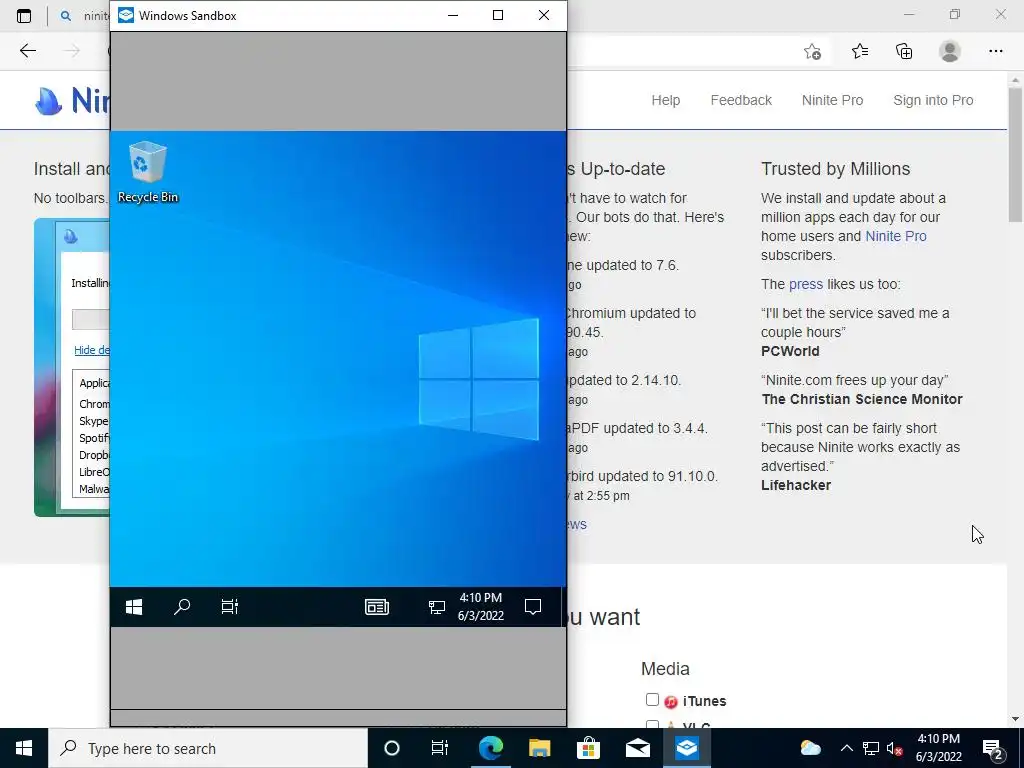1024x768 pixels.
Task: Open the Edge tab actions menu icon
Action: [x=24, y=16]
